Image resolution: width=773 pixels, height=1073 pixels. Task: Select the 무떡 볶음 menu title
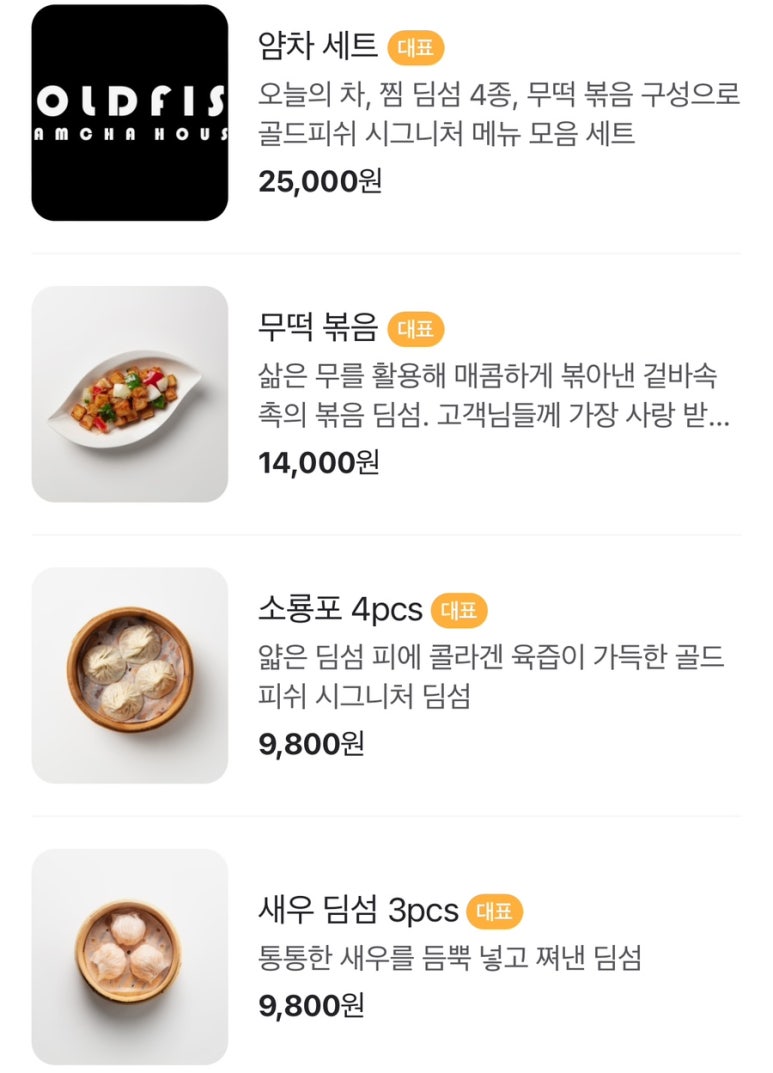point(318,328)
